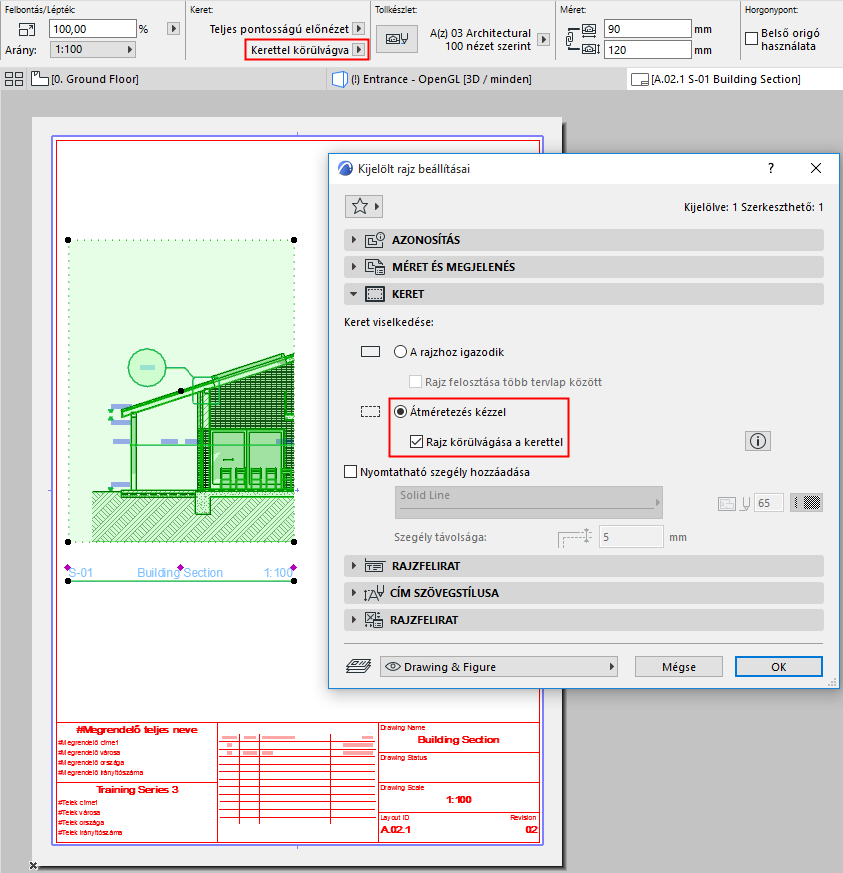Enable 'Nyomtatható szegély hozzáadása' checkbox

point(350,472)
